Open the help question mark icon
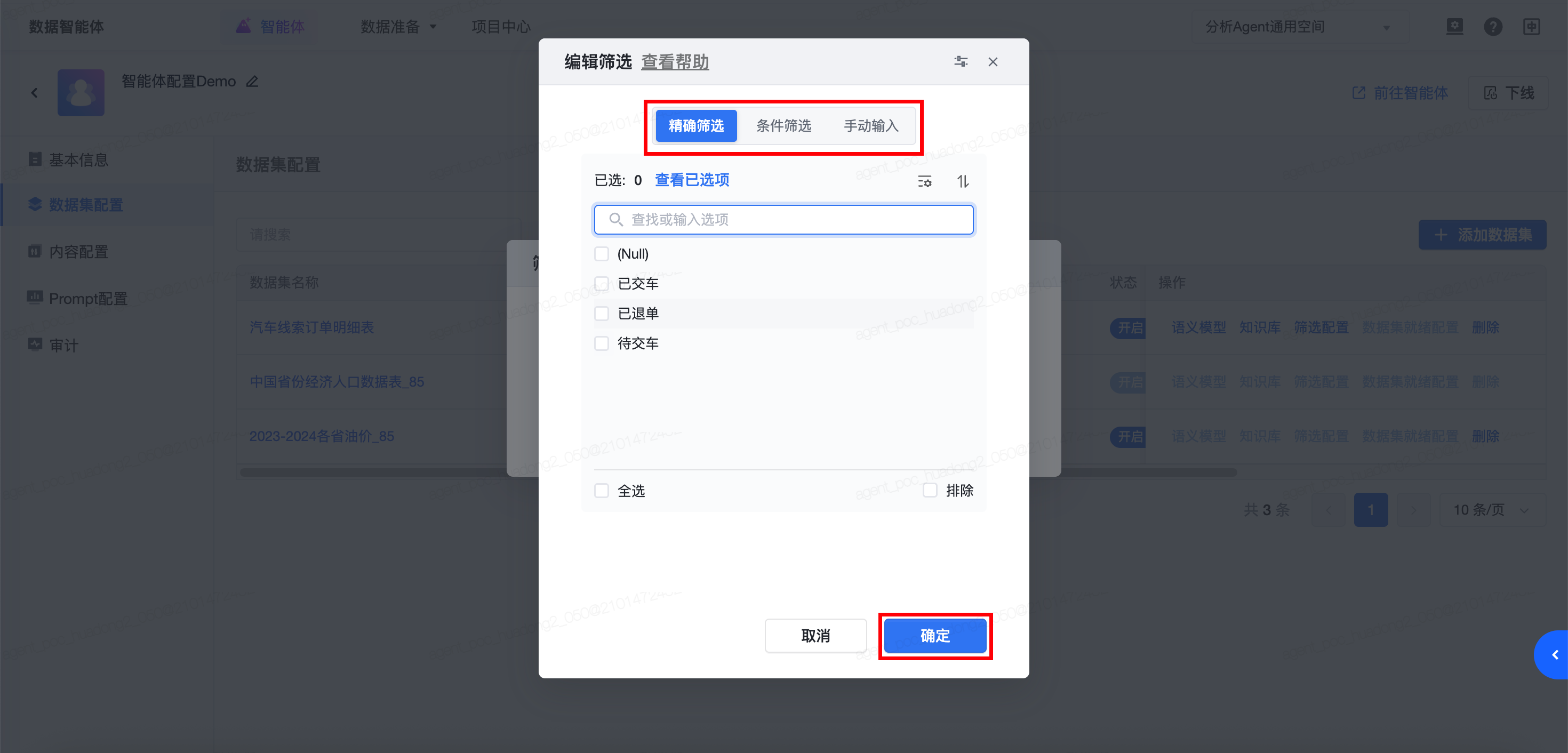This screenshot has height=753, width=1568. click(1493, 27)
